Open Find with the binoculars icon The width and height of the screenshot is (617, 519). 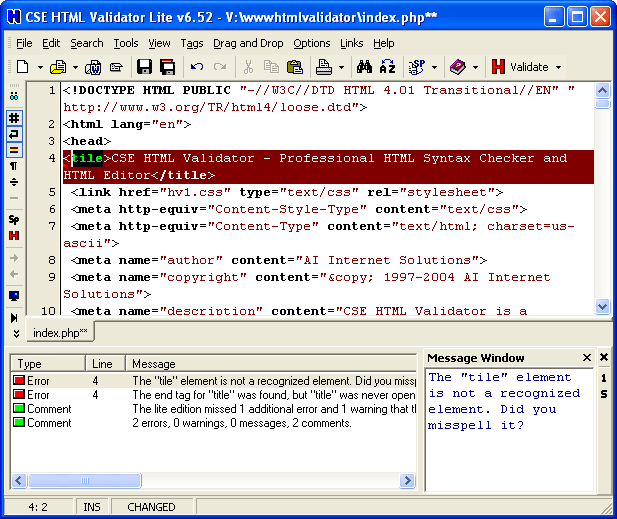click(x=364, y=67)
